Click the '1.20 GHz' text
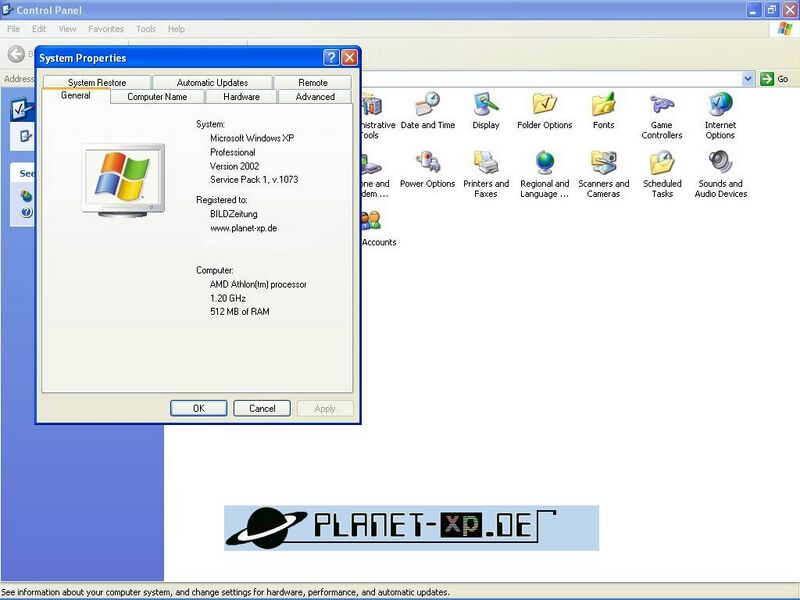Image resolution: width=800 pixels, height=600 pixels. (228, 298)
